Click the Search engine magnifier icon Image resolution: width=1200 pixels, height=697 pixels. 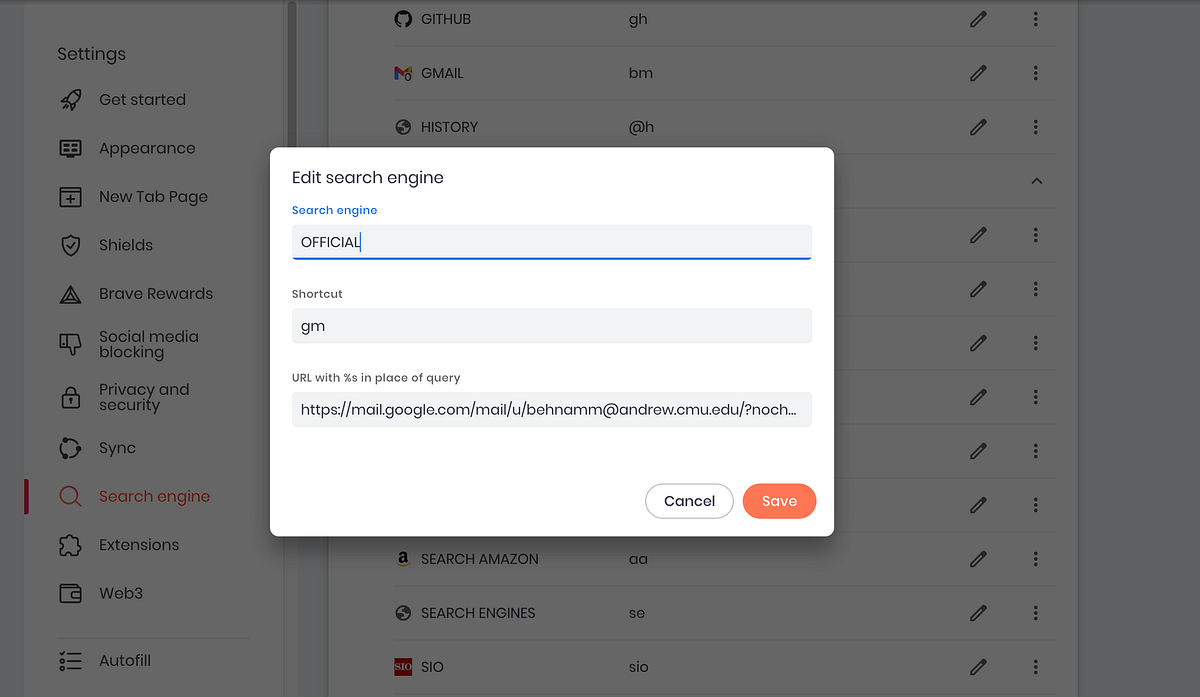click(x=70, y=496)
